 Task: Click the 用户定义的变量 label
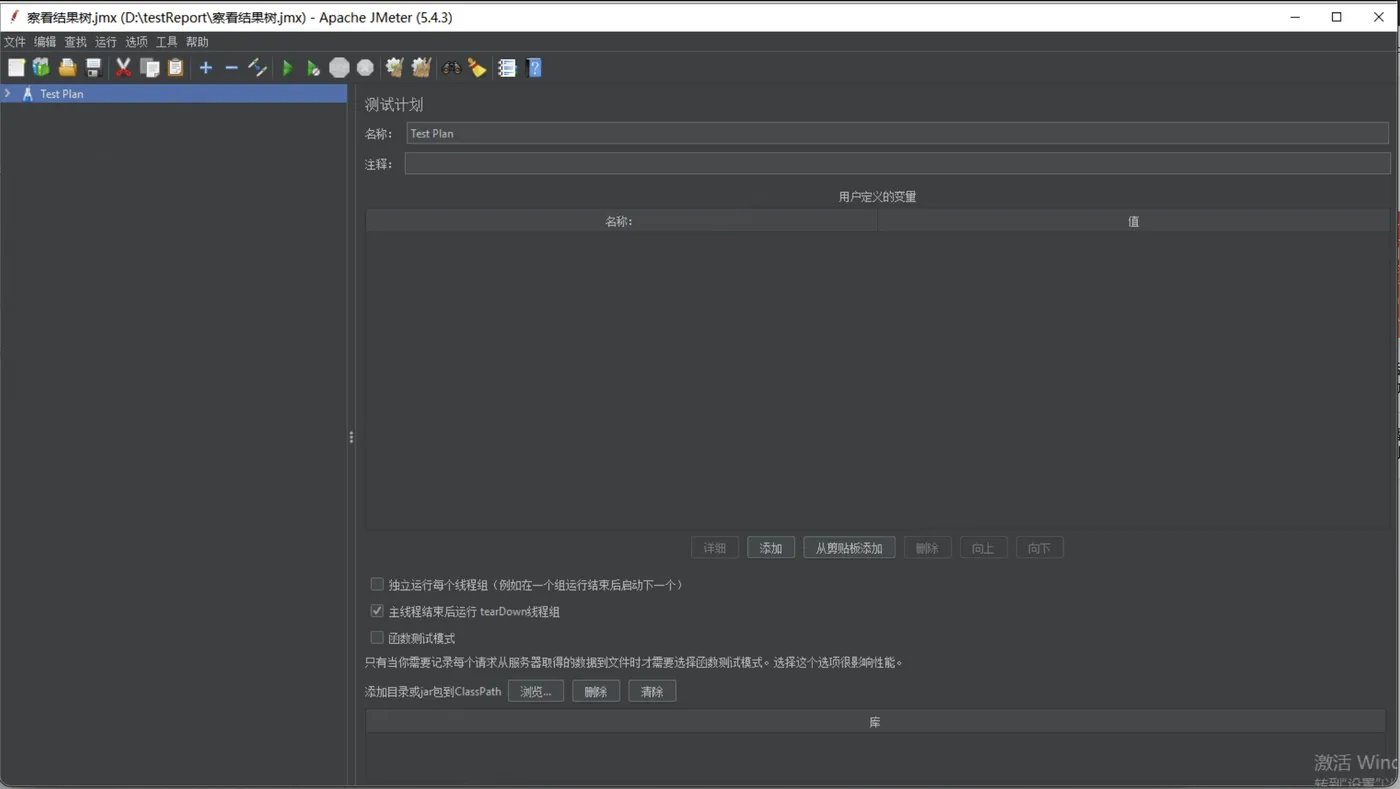tap(877, 197)
